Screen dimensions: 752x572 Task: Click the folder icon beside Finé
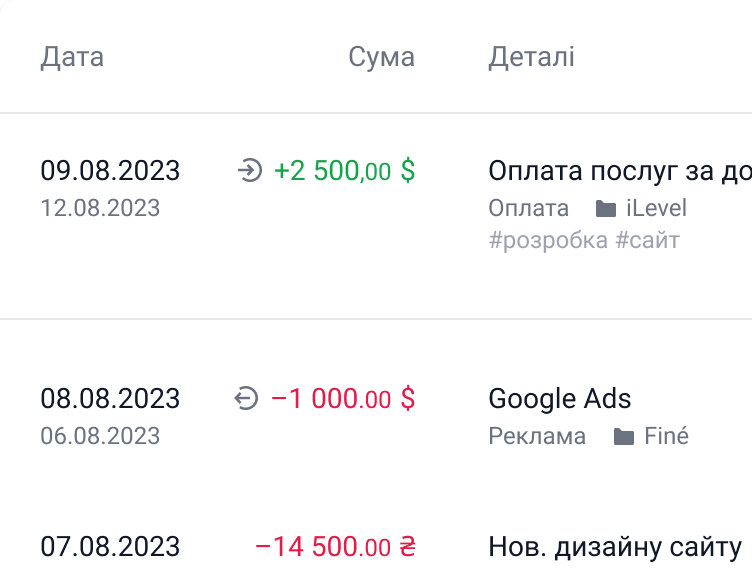point(624,437)
